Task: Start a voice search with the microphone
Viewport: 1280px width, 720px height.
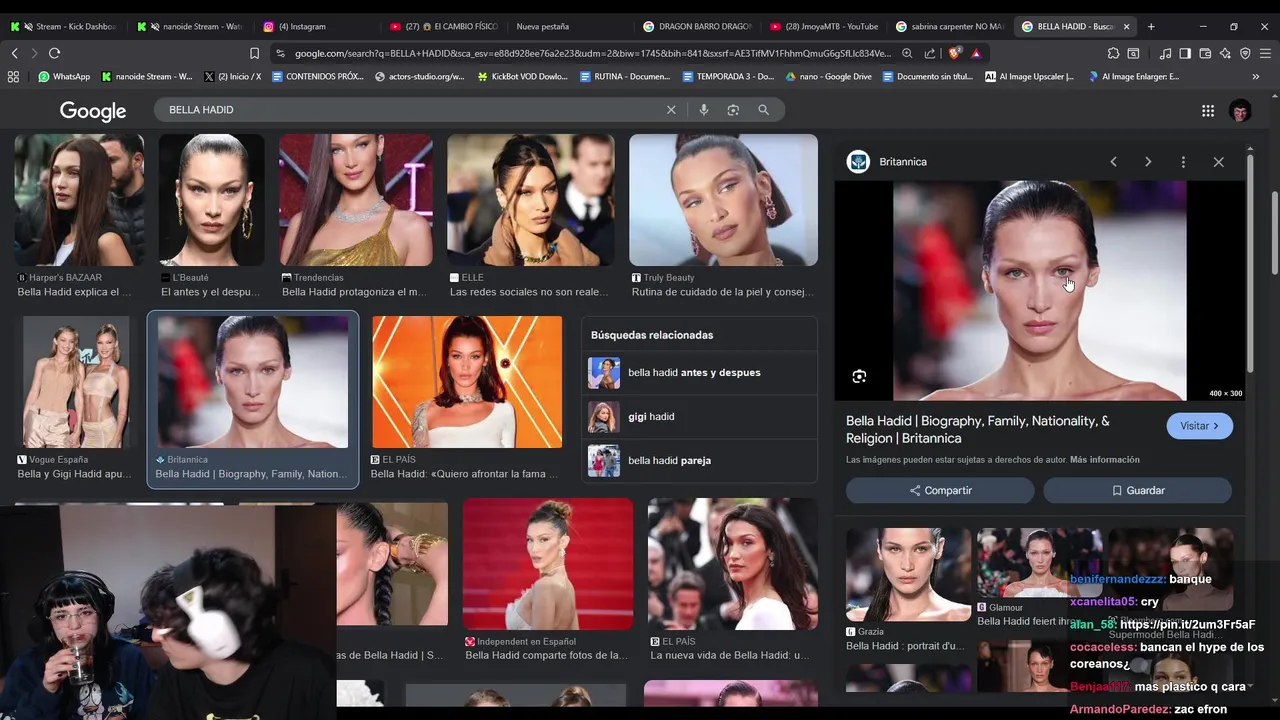Action: click(x=704, y=110)
